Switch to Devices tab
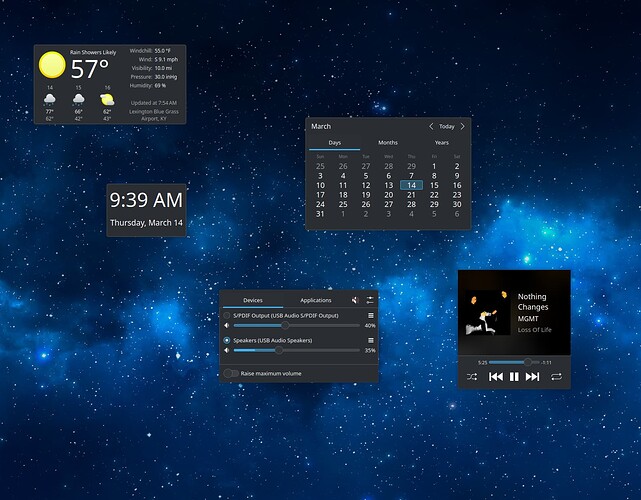This screenshot has height=500, width=641. (x=253, y=300)
